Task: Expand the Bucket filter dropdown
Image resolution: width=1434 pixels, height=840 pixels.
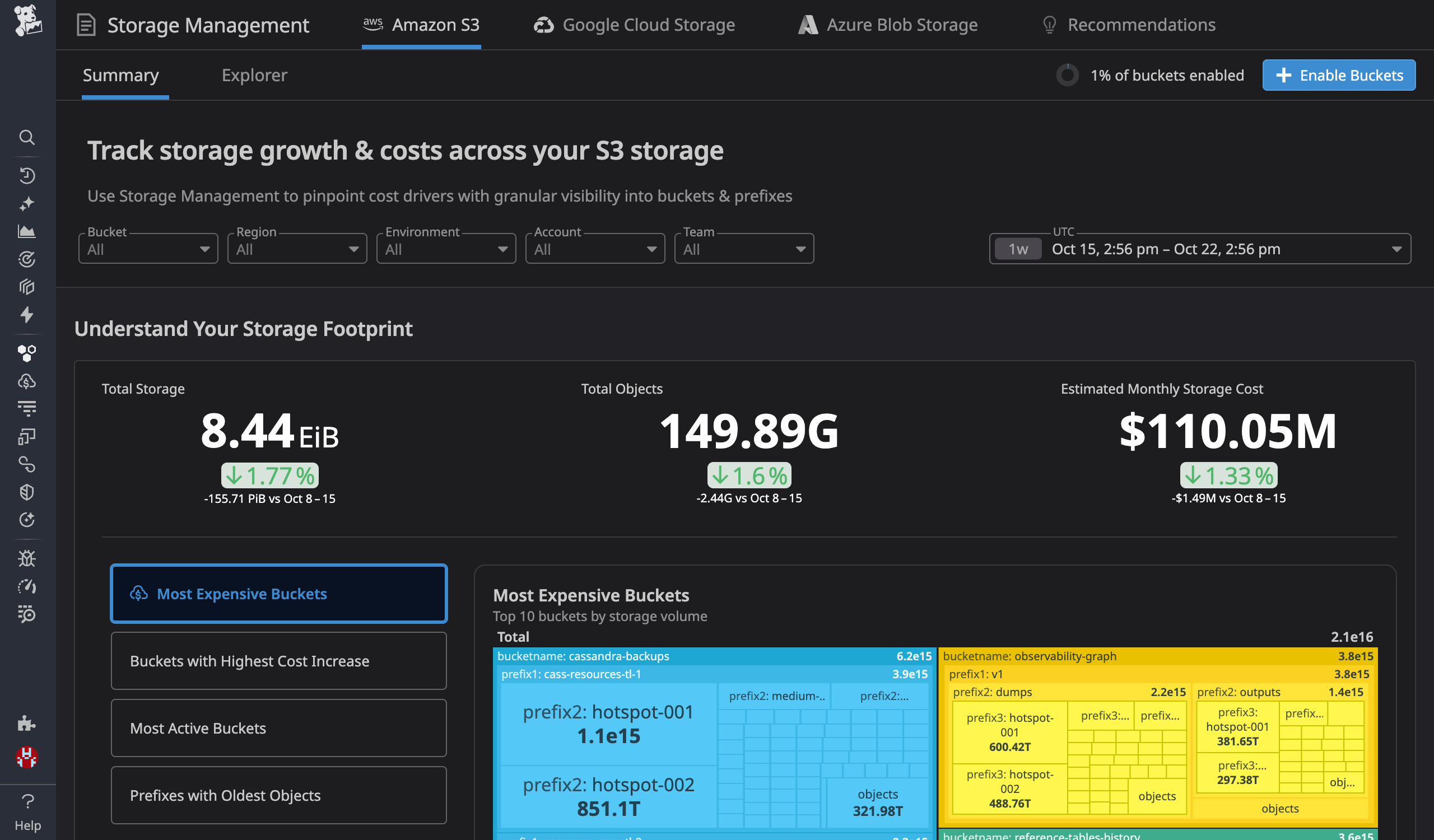Action: (148, 249)
